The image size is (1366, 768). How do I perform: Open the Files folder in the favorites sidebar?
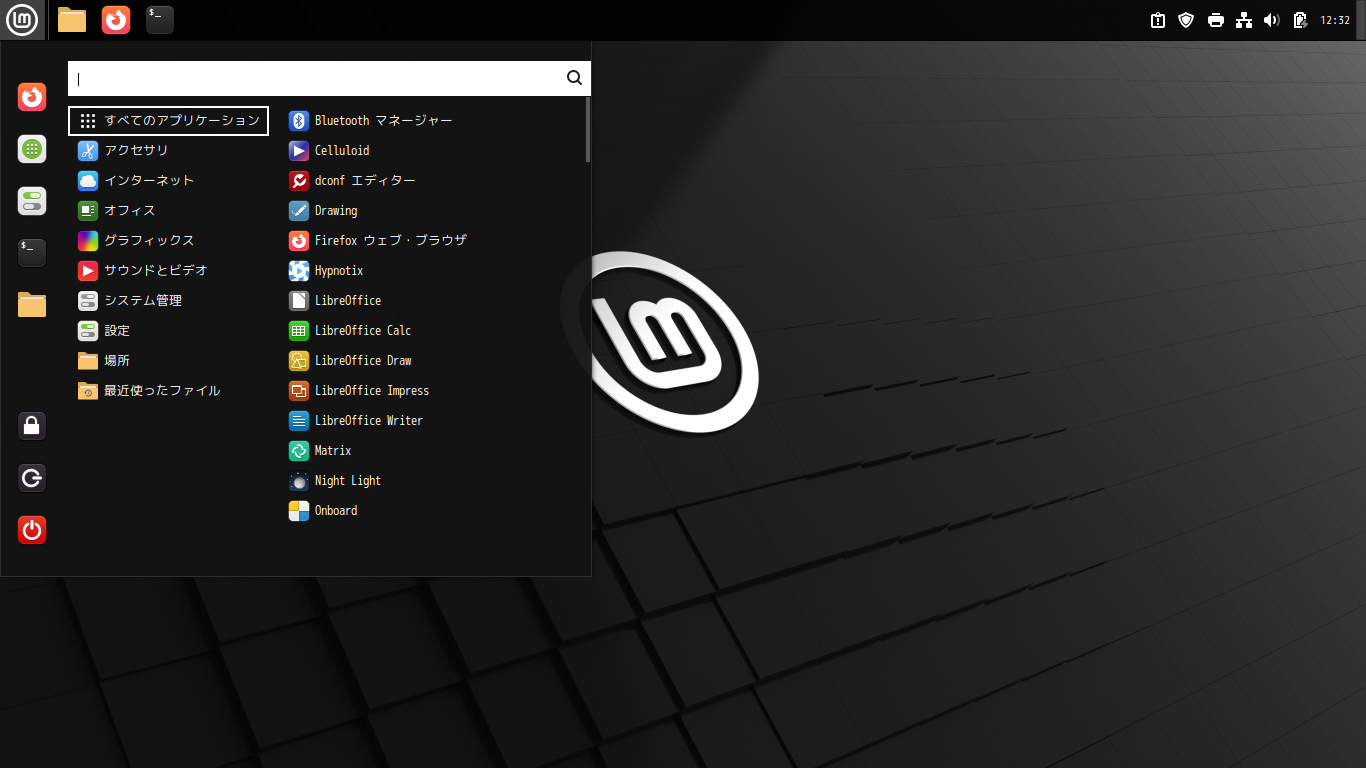[x=32, y=305]
